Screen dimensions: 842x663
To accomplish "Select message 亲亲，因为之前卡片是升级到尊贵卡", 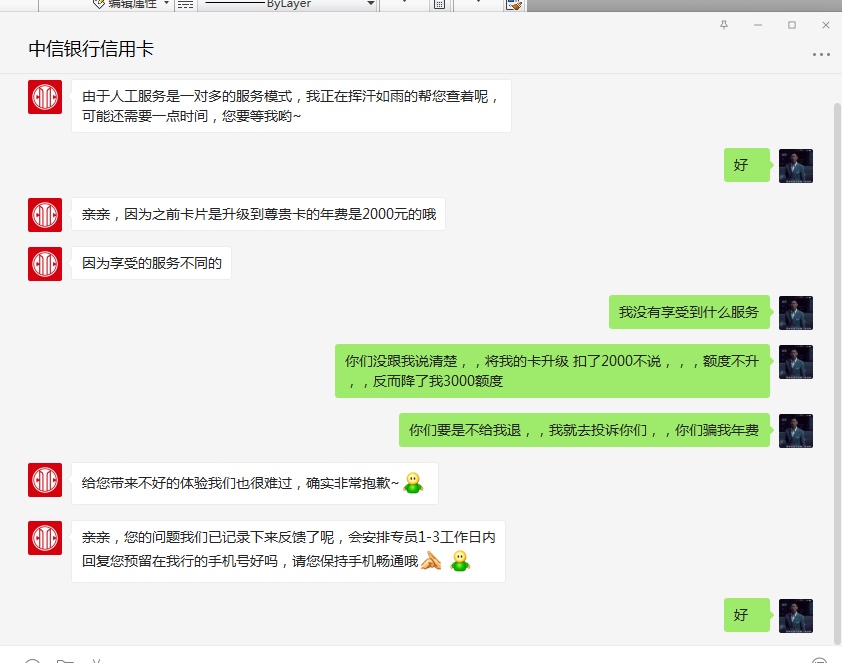I will (x=258, y=214).
